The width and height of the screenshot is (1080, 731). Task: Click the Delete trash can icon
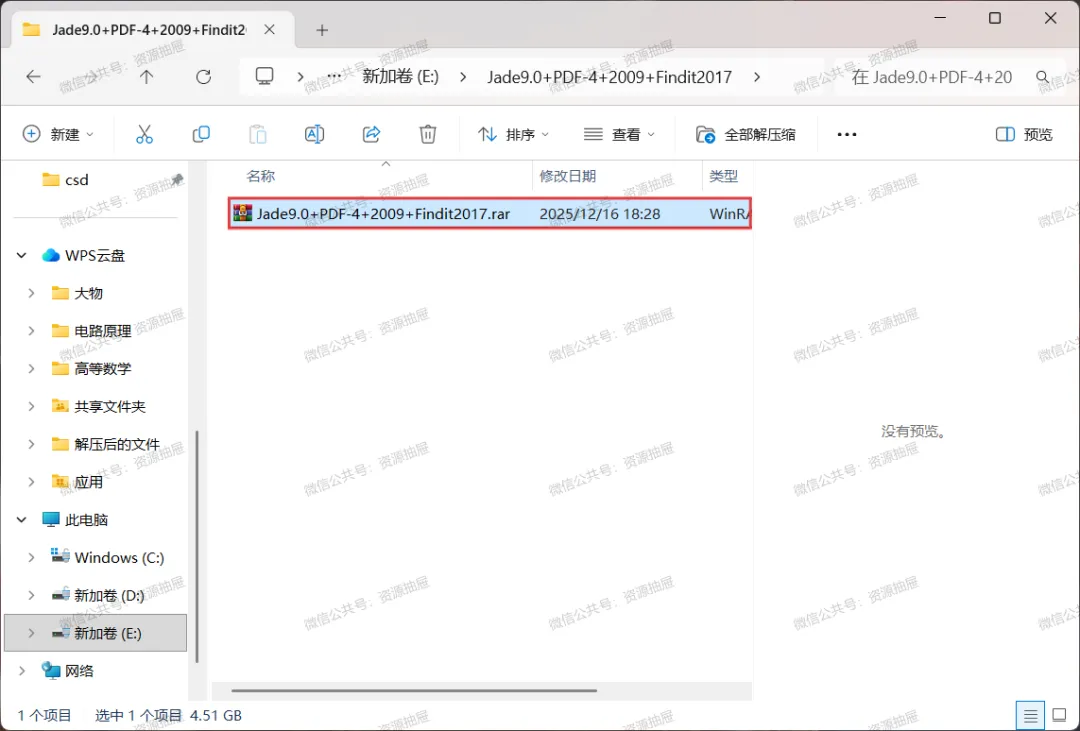(428, 134)
